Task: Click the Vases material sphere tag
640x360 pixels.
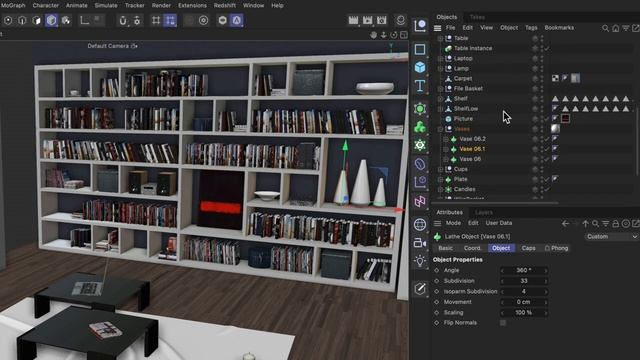Action: (x=555, y=129)
